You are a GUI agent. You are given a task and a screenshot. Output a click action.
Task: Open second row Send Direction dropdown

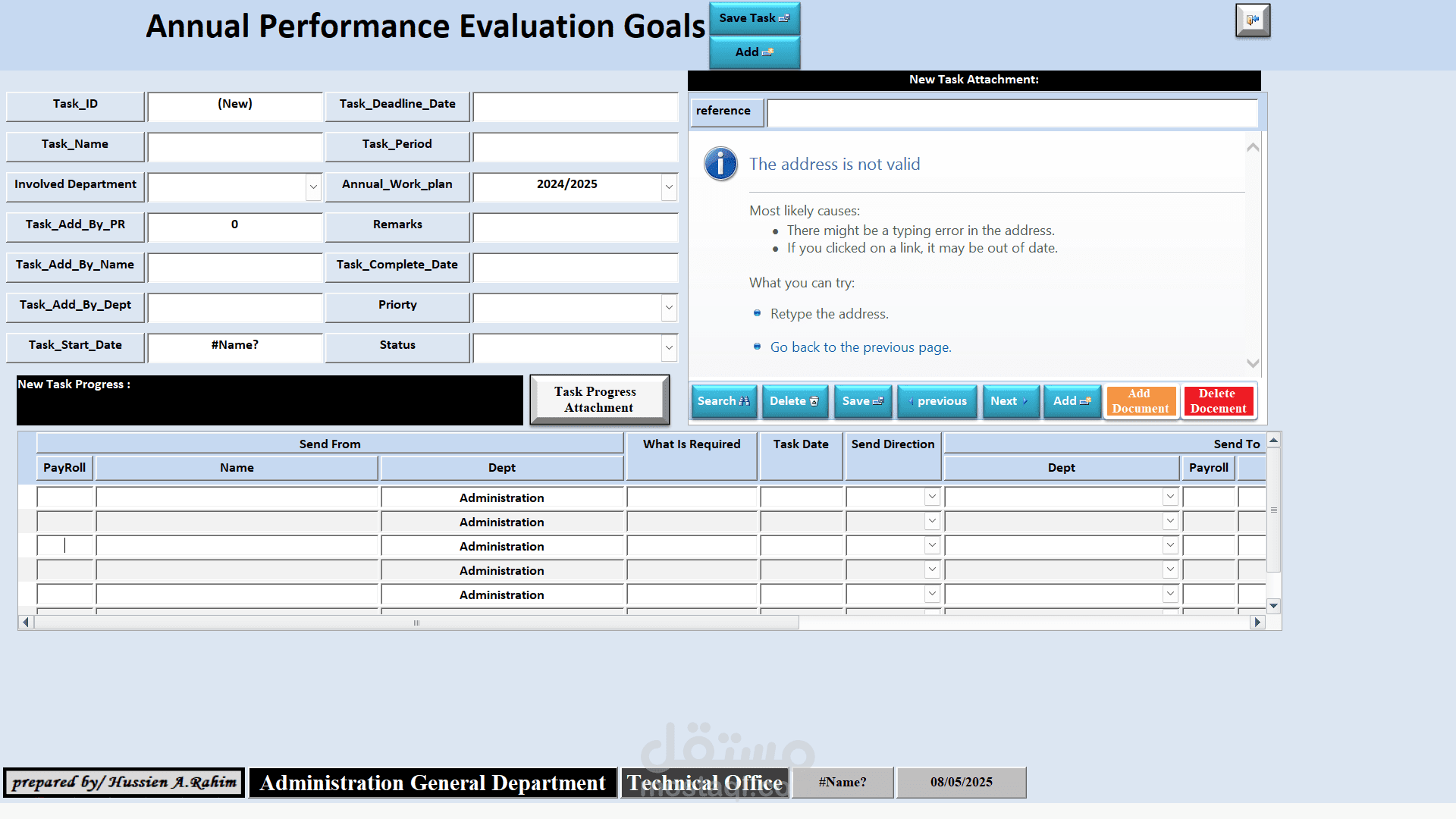932,521
